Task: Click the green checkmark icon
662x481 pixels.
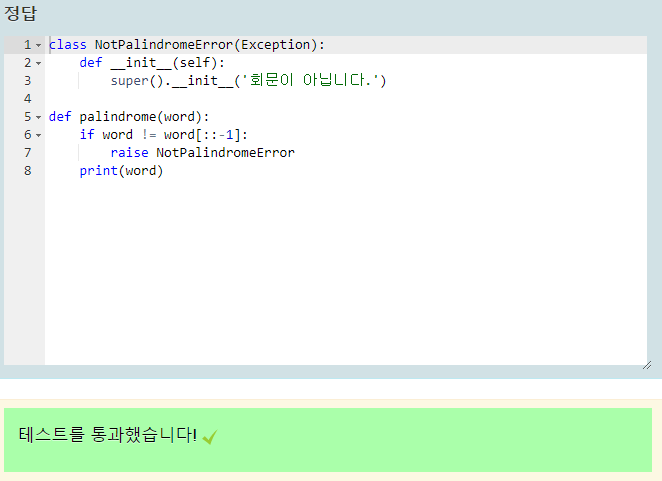Action: click(x=210, y=437)
